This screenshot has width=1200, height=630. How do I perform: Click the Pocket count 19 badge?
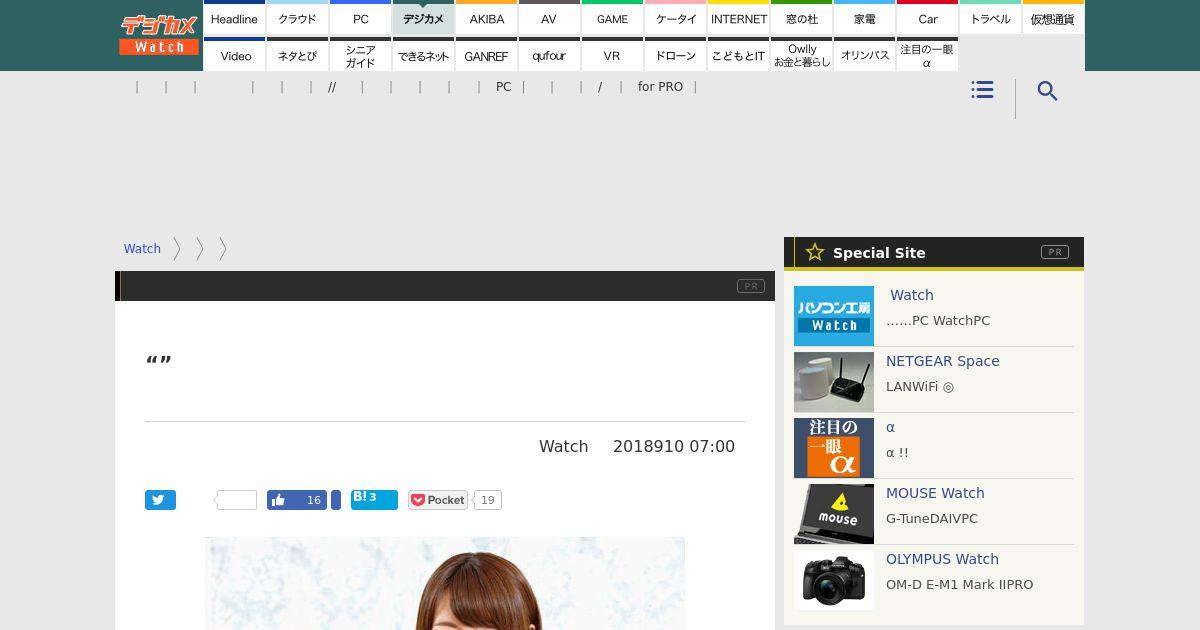click(488, 500)
